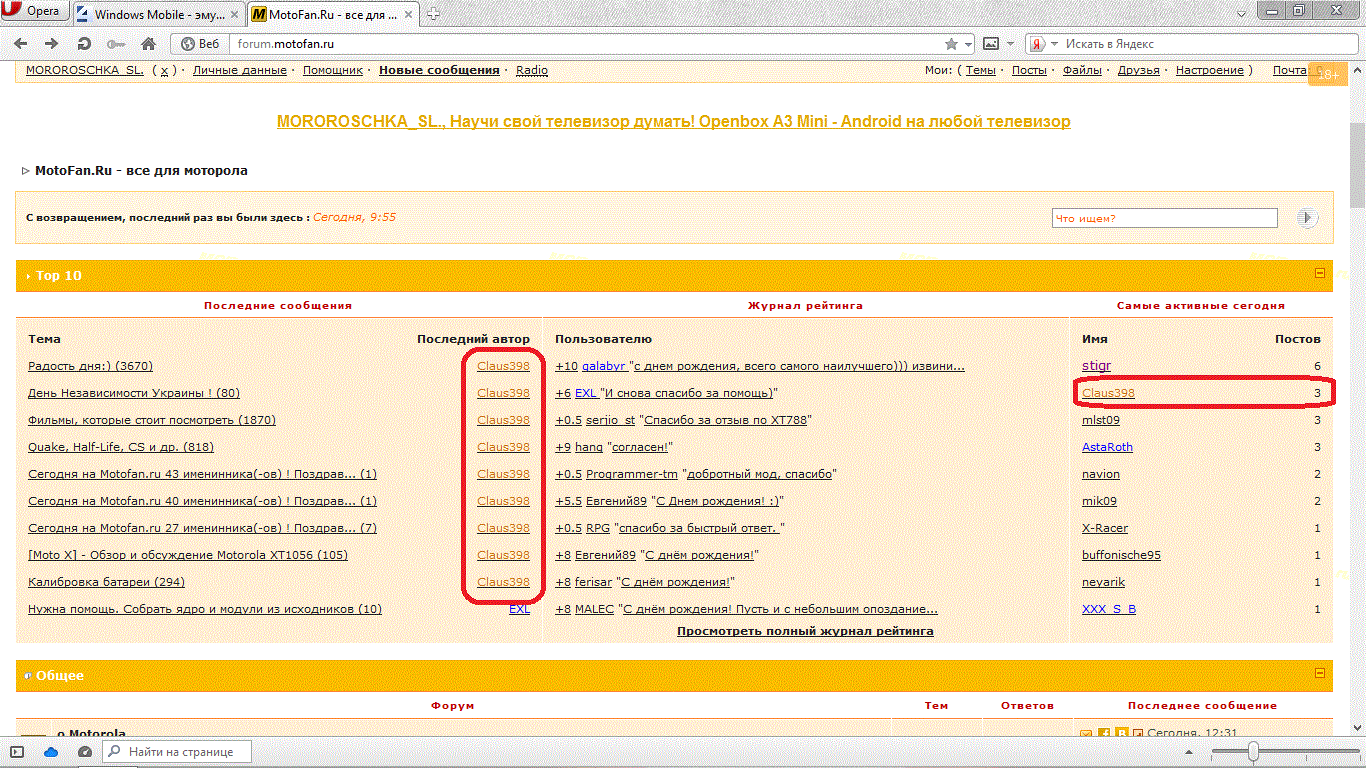This screenshot has height=768, width=1366.
Task: Open Нужна помощь. Собрать ядро topic
Action: 205,609
